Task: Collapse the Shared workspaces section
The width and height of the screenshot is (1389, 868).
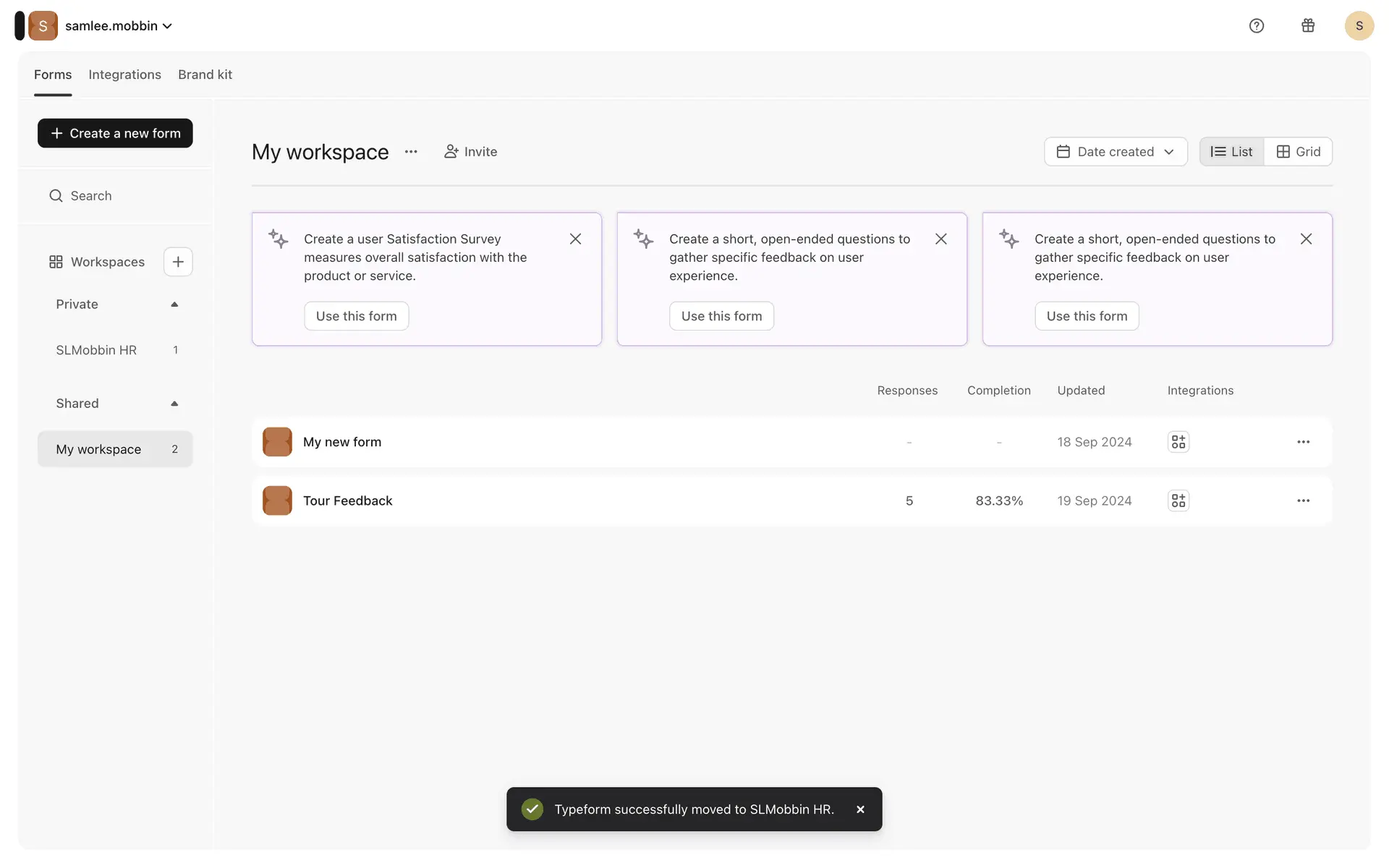Action: tap(174, 404)
